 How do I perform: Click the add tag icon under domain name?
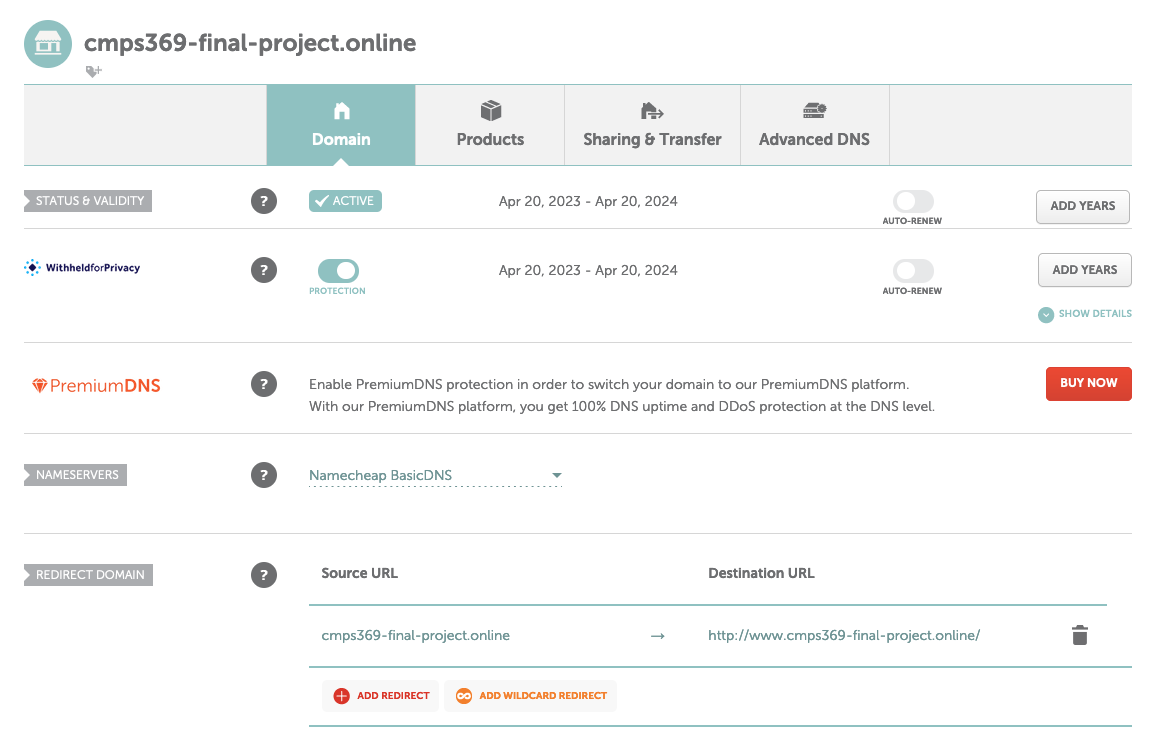(93, 71)
